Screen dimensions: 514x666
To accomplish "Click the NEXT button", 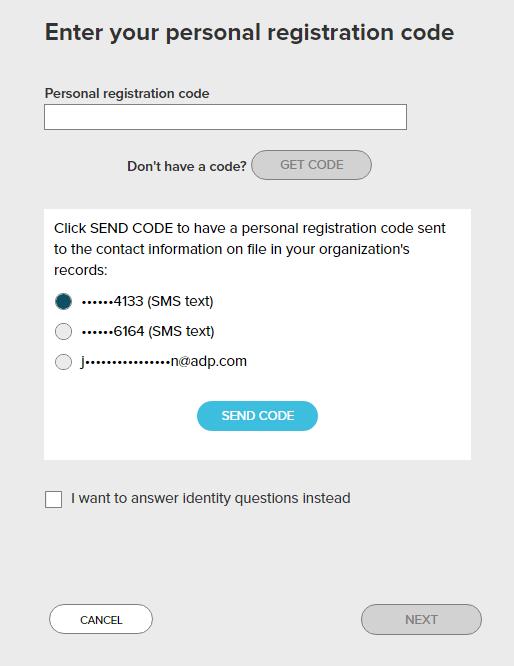I will tap(421, 619).
